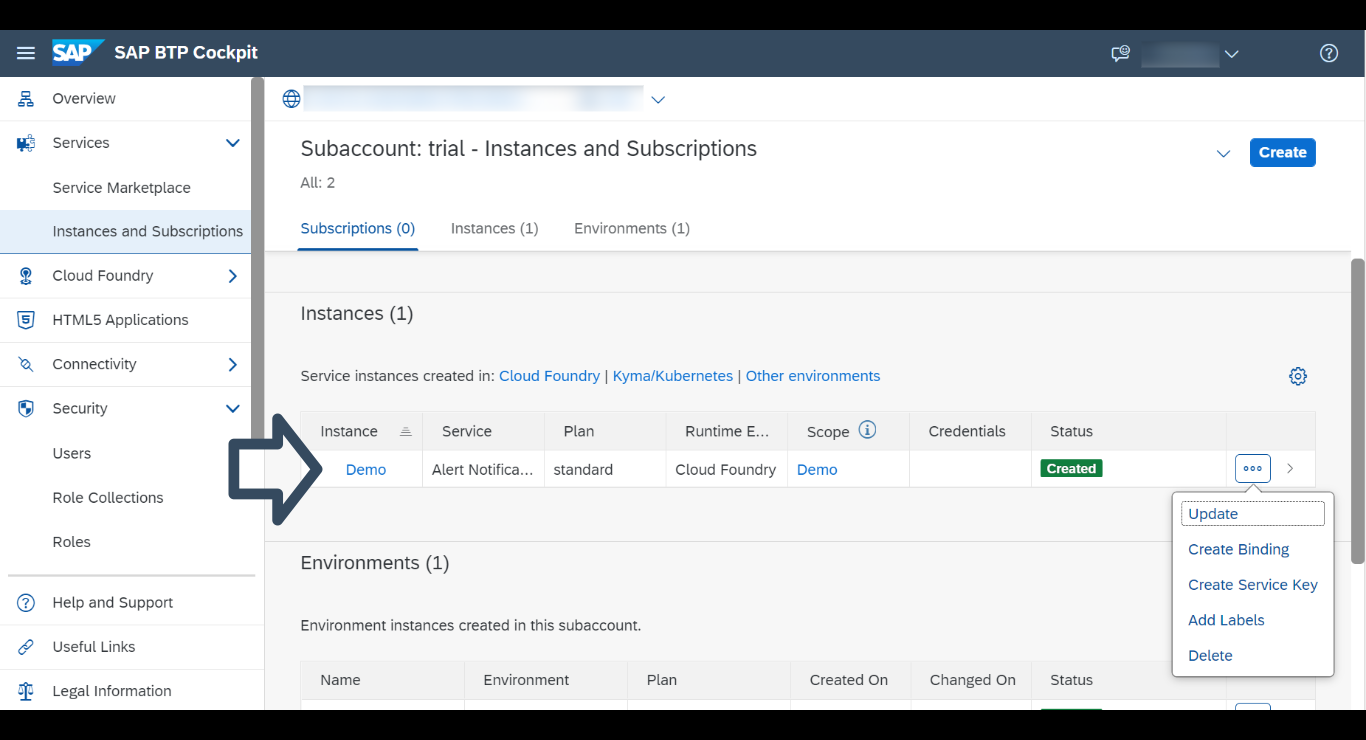Open the breadcrumb dropdown chevron

click(x=658, y=99)
